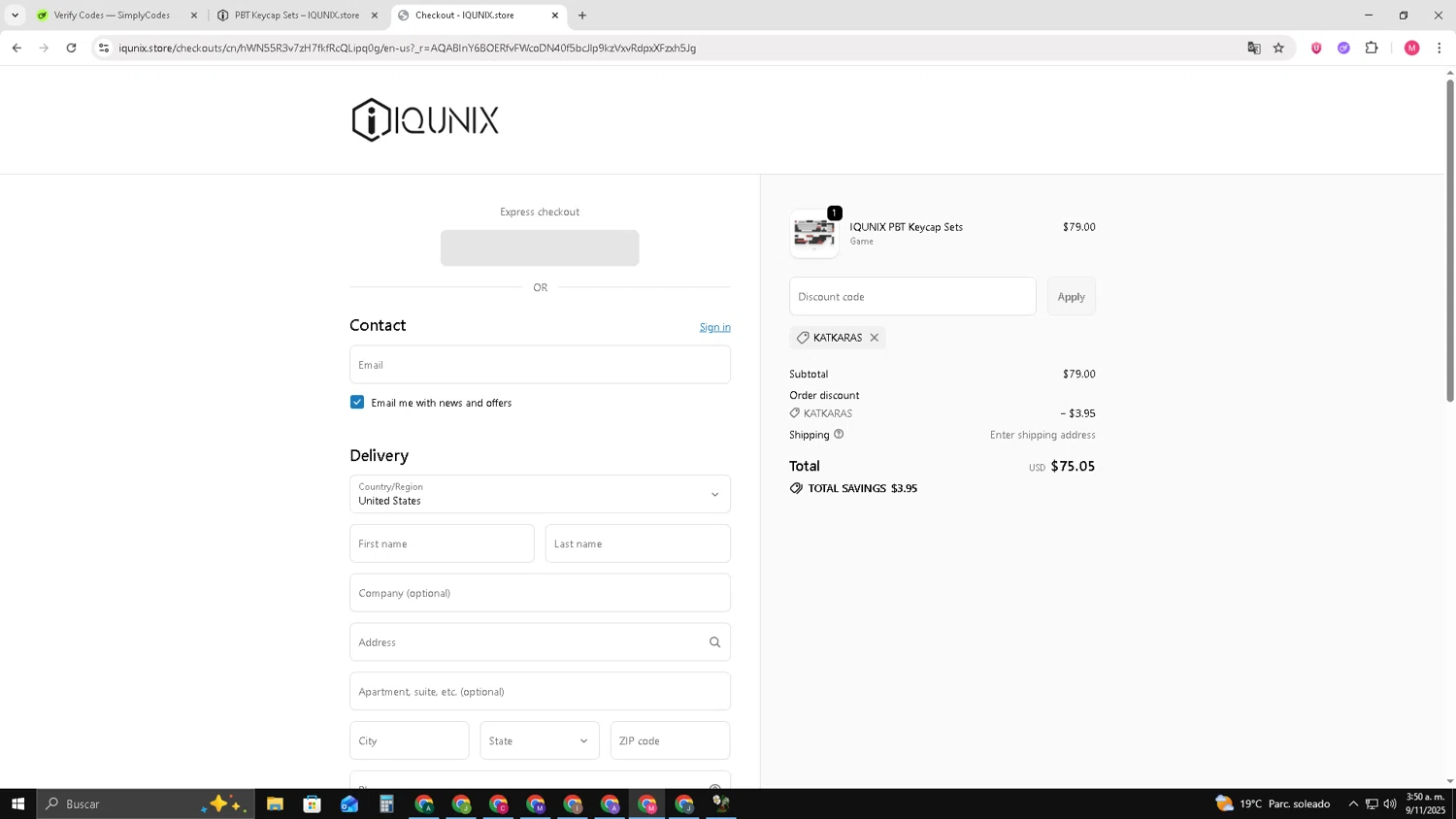Open a new browser tab

[x=582, y=16]
